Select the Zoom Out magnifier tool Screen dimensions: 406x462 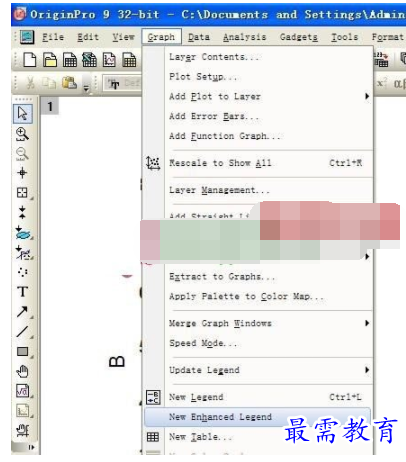tap(22, 154)
